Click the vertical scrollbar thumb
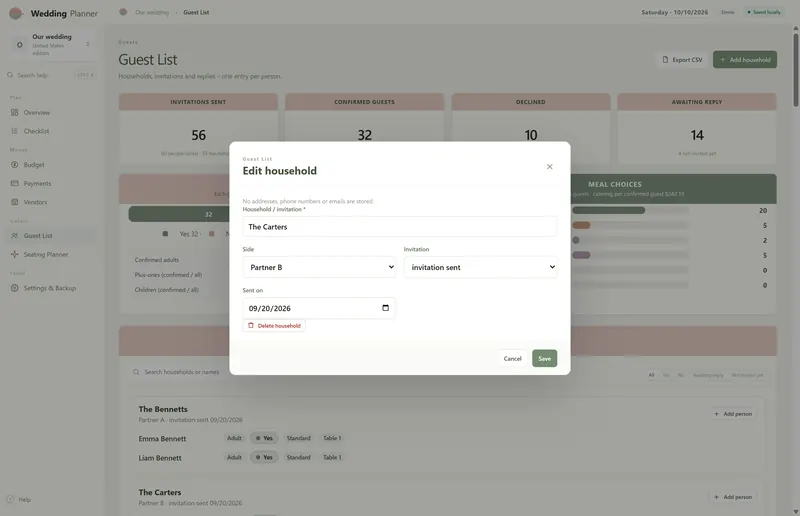The height and width of the screenshot is (516, 800). [795, 69]
